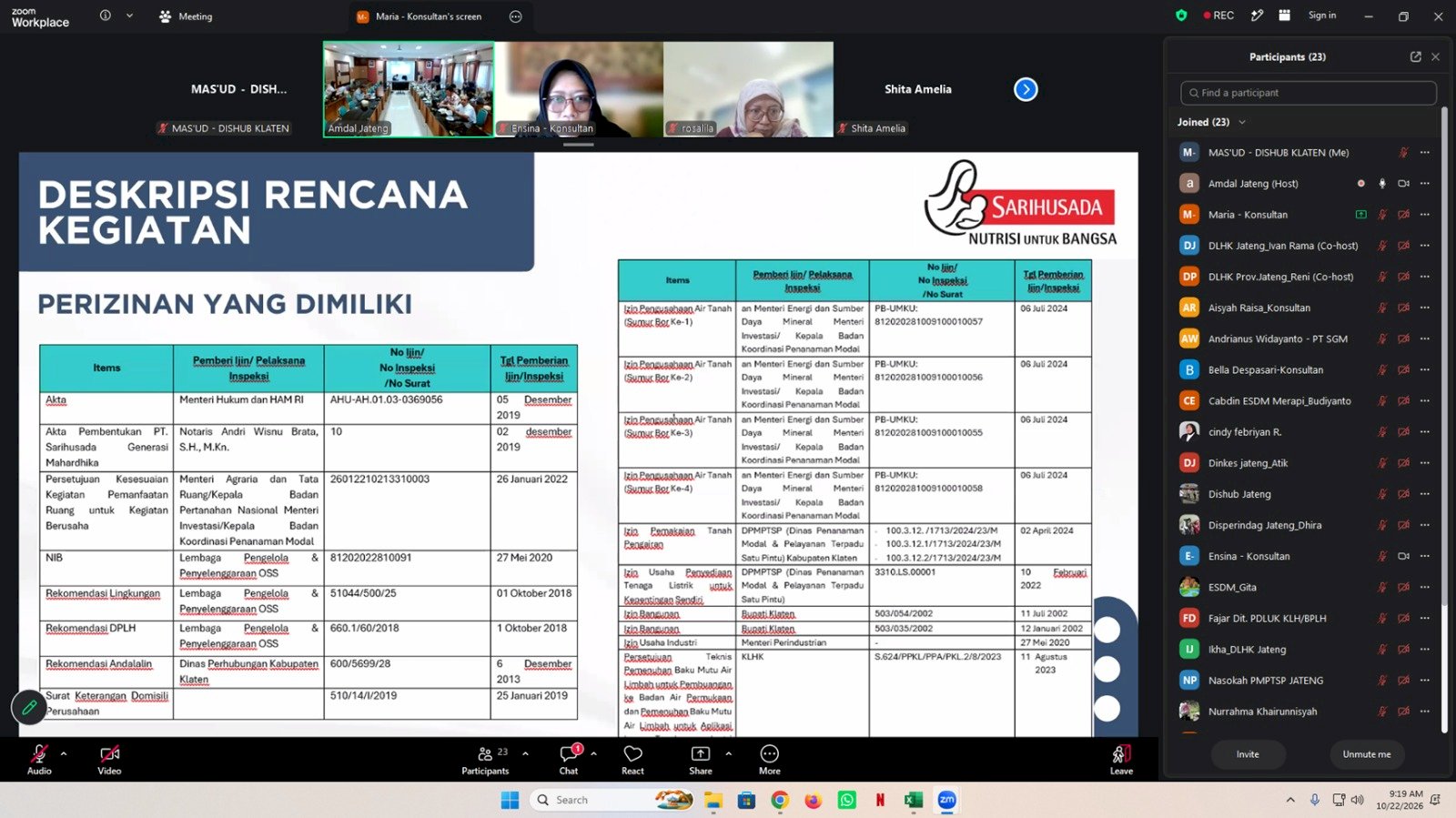The width and height of the screenshot is (1456, 818).
Task: Click Unmute me button
Action: pos(1367,754)
